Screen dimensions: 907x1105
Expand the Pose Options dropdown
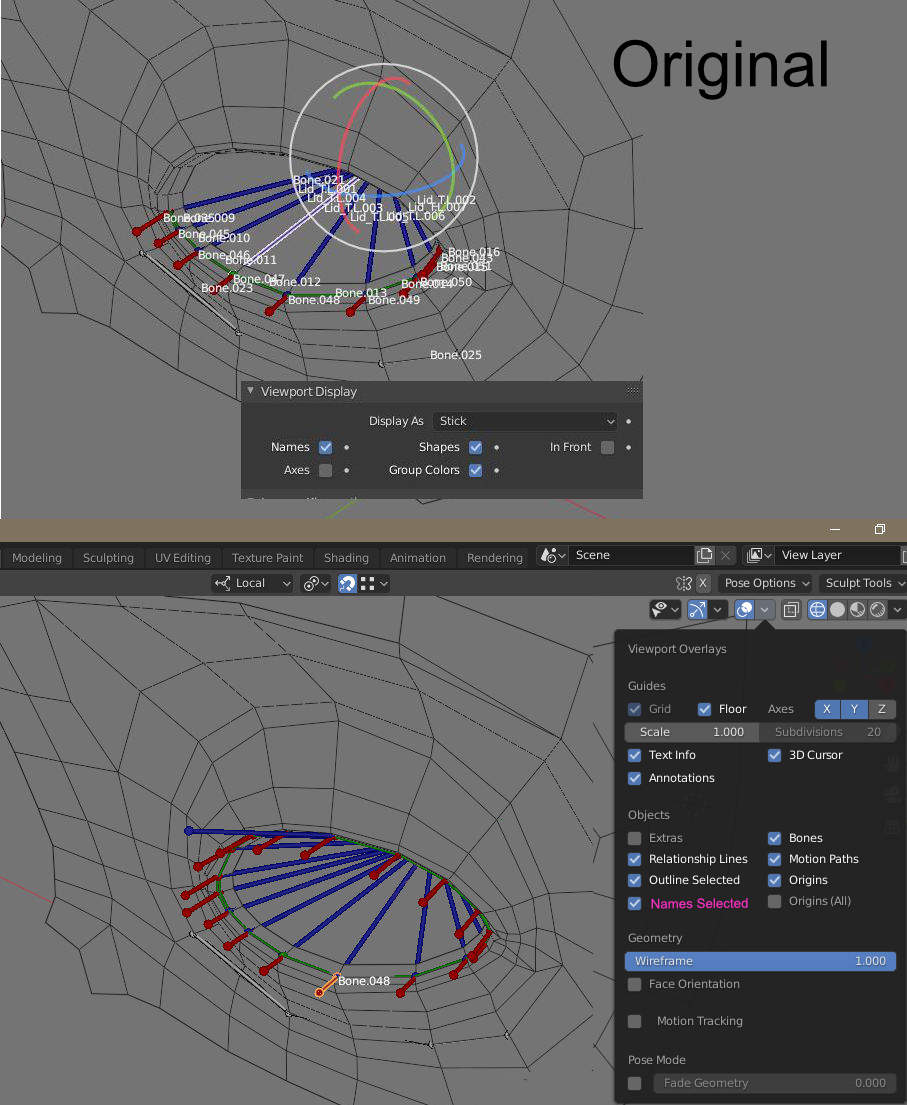[765, 584]
